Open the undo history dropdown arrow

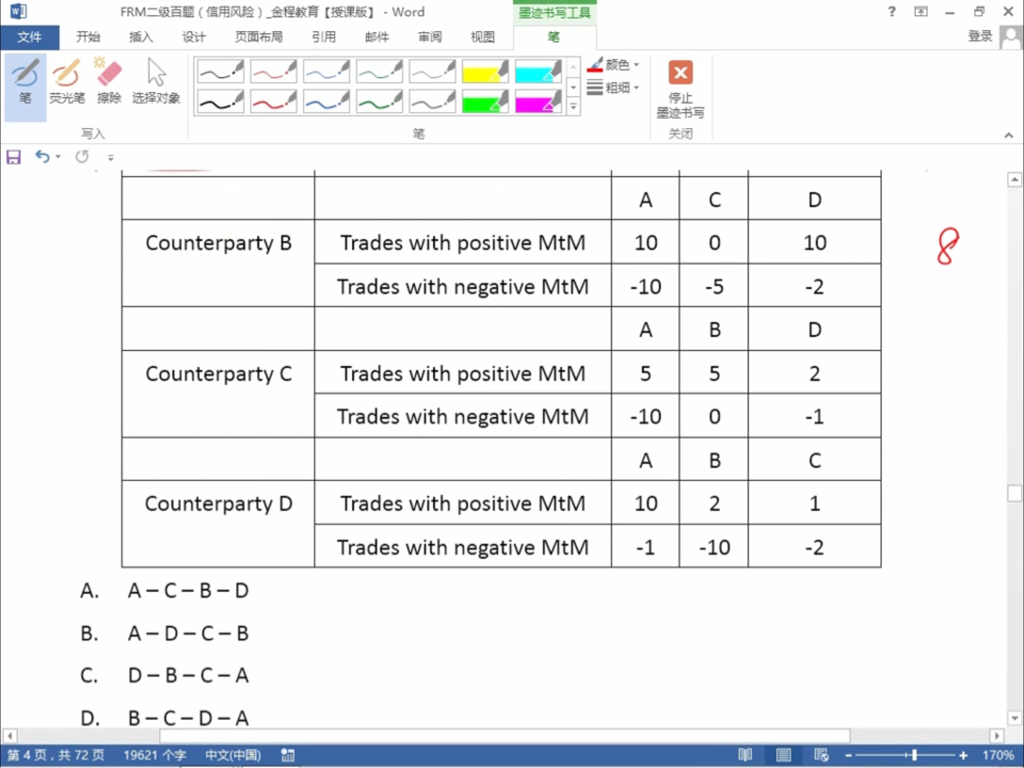(x=59, y=157)
